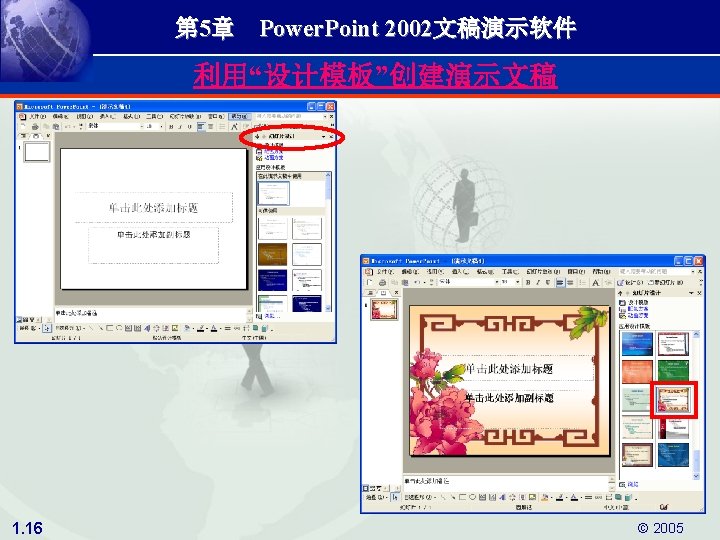This screenshot has height=540, width=720.
Task: Toggle Align Left in blank-slide window toolbar
Action: (x=201, y=127)
